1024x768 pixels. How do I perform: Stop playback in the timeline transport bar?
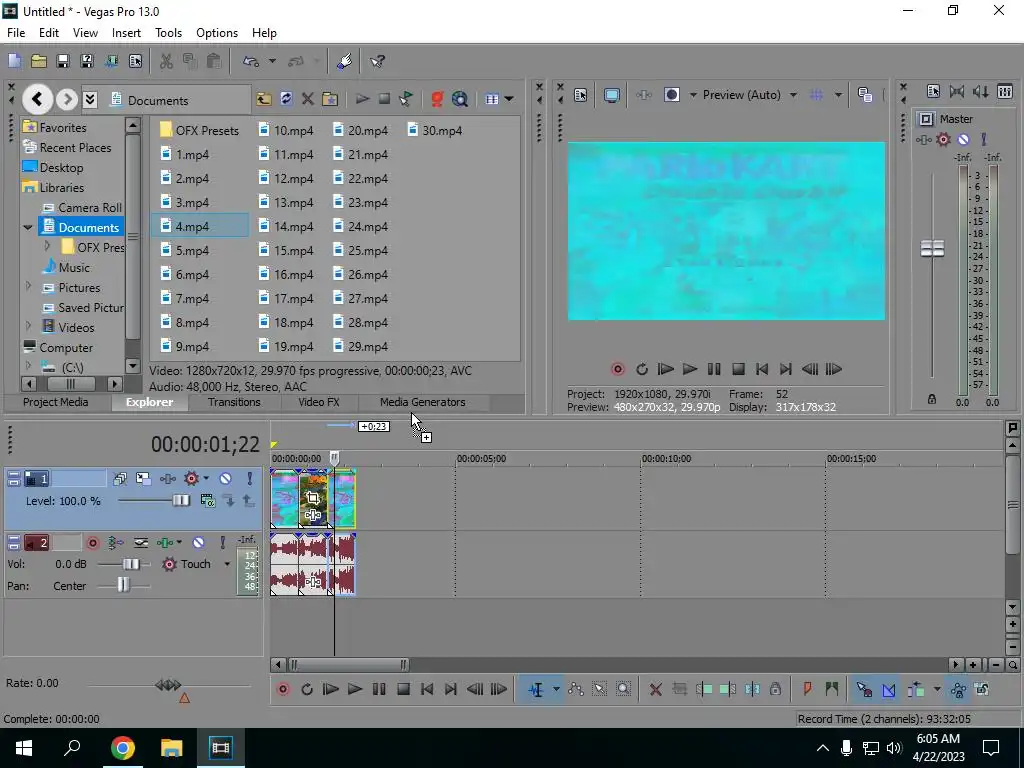coord(403,689)
